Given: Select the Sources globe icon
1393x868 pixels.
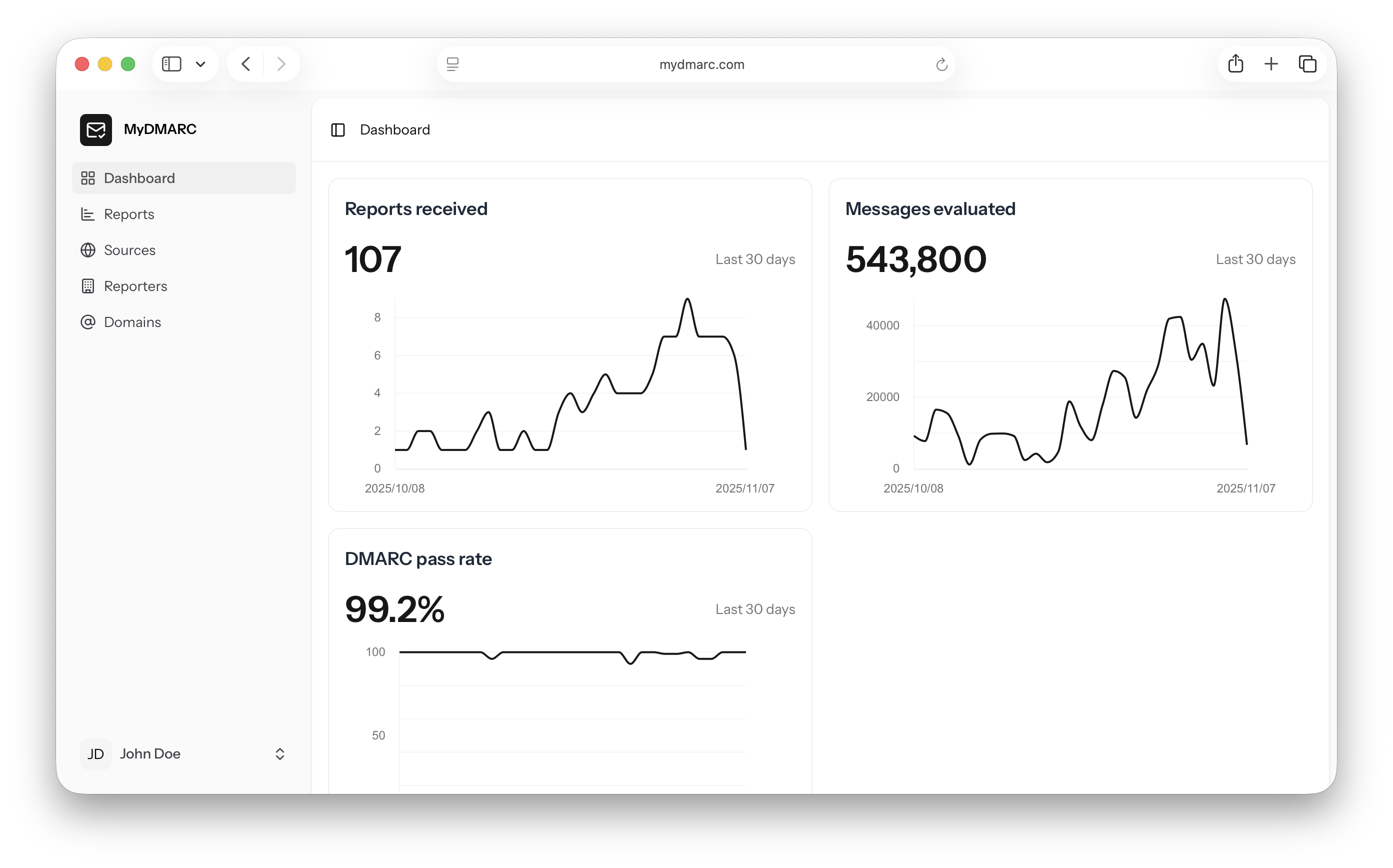Looking at the screenshot, I should pyautogui.click(x=88, y=249).
